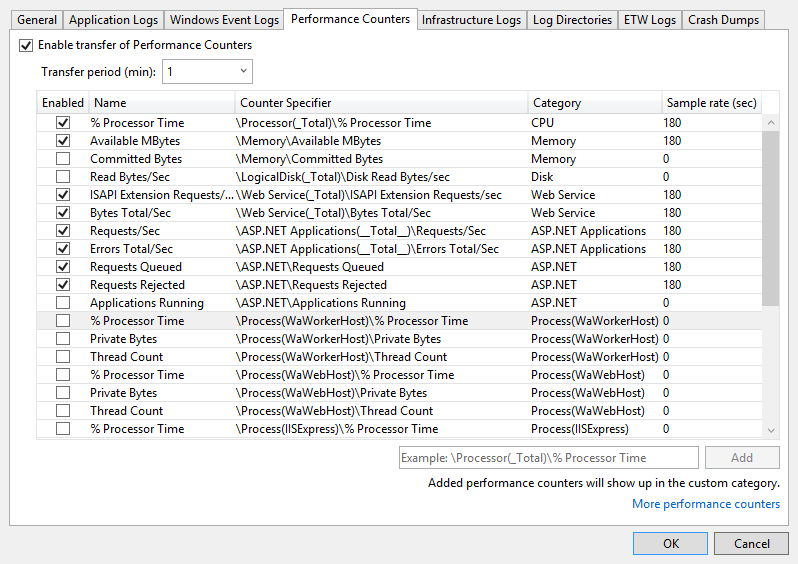The height and width of the screenshot is (564, 798).
Task: Switch to the General tab
Action: [x=37, y=20]
